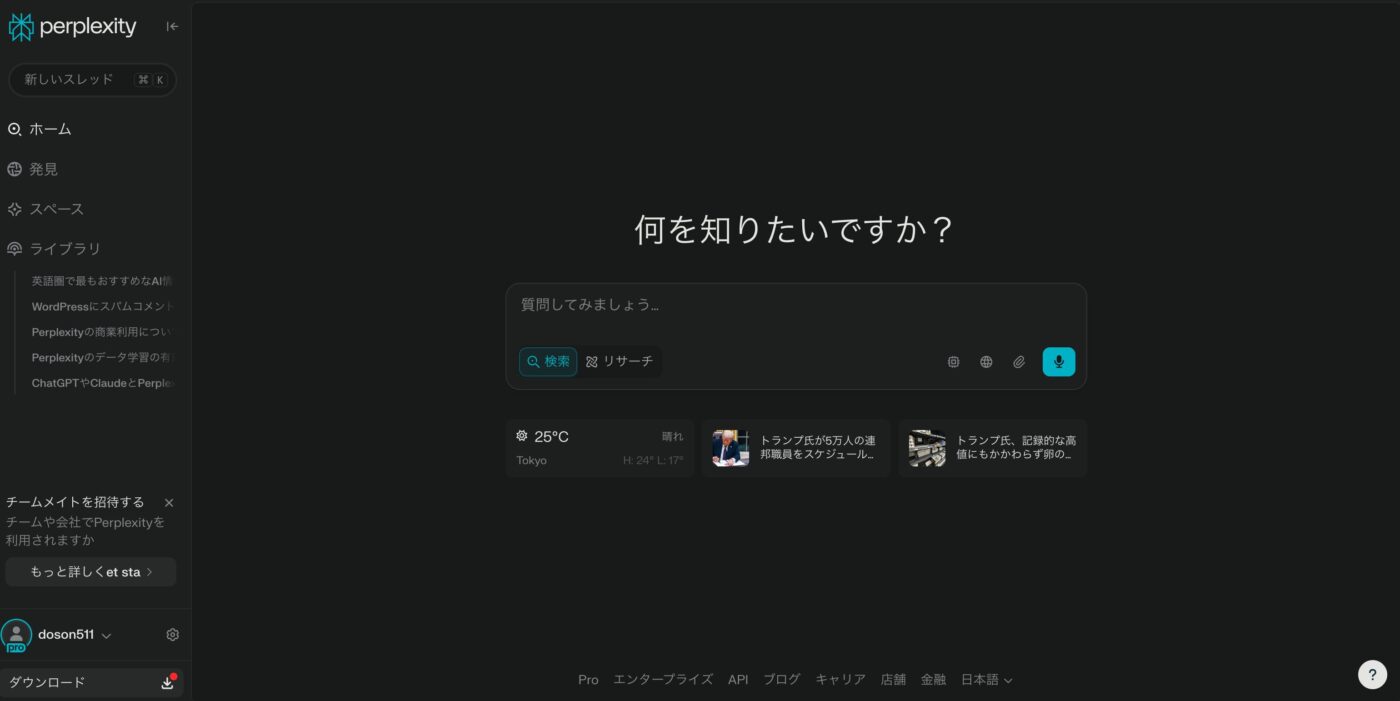The image size is (1400, 701).
Task: Open スペース in the sidebar
Action: (56, 210)
